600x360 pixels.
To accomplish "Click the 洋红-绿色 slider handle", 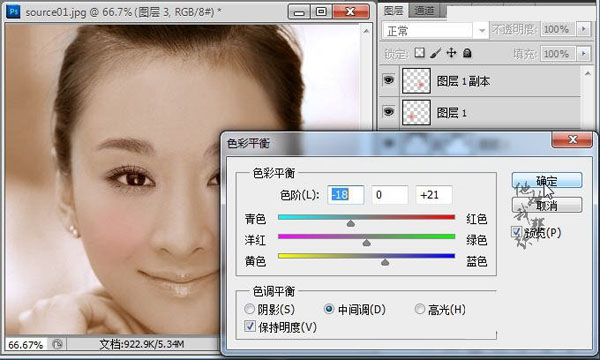I will click(x=367, y=243).
